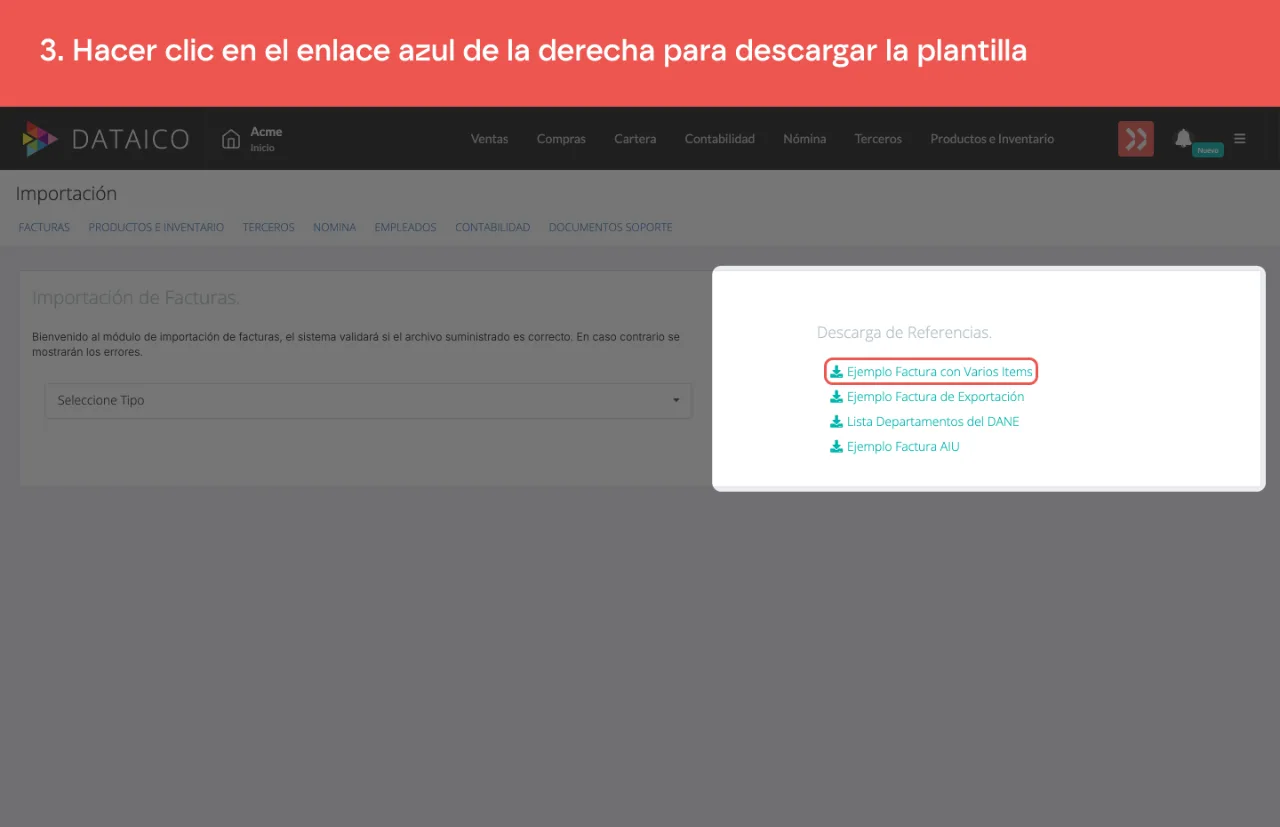Click the Importación de Facturas heading
Image resolution: width=1280 pixels, height=827 pixels.
click(x=136, y=298)
